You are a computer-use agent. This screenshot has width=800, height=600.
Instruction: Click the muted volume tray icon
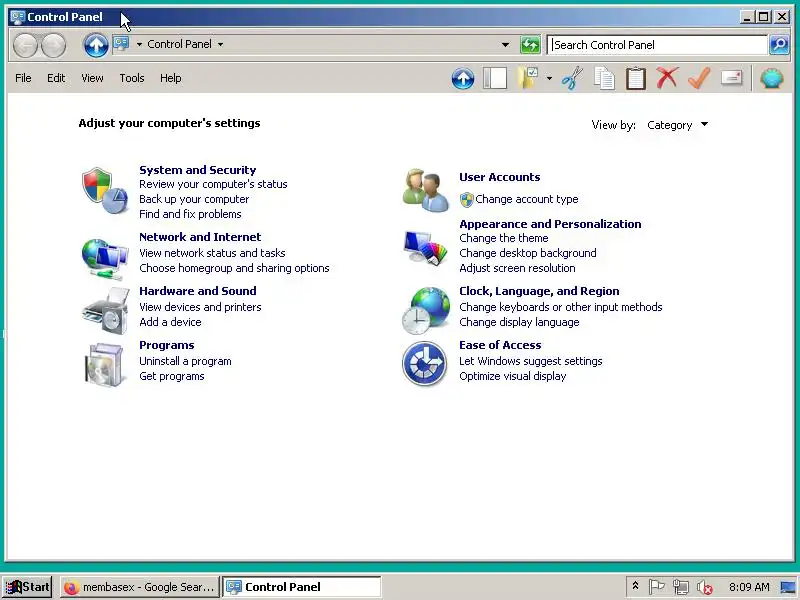(705, 587)
